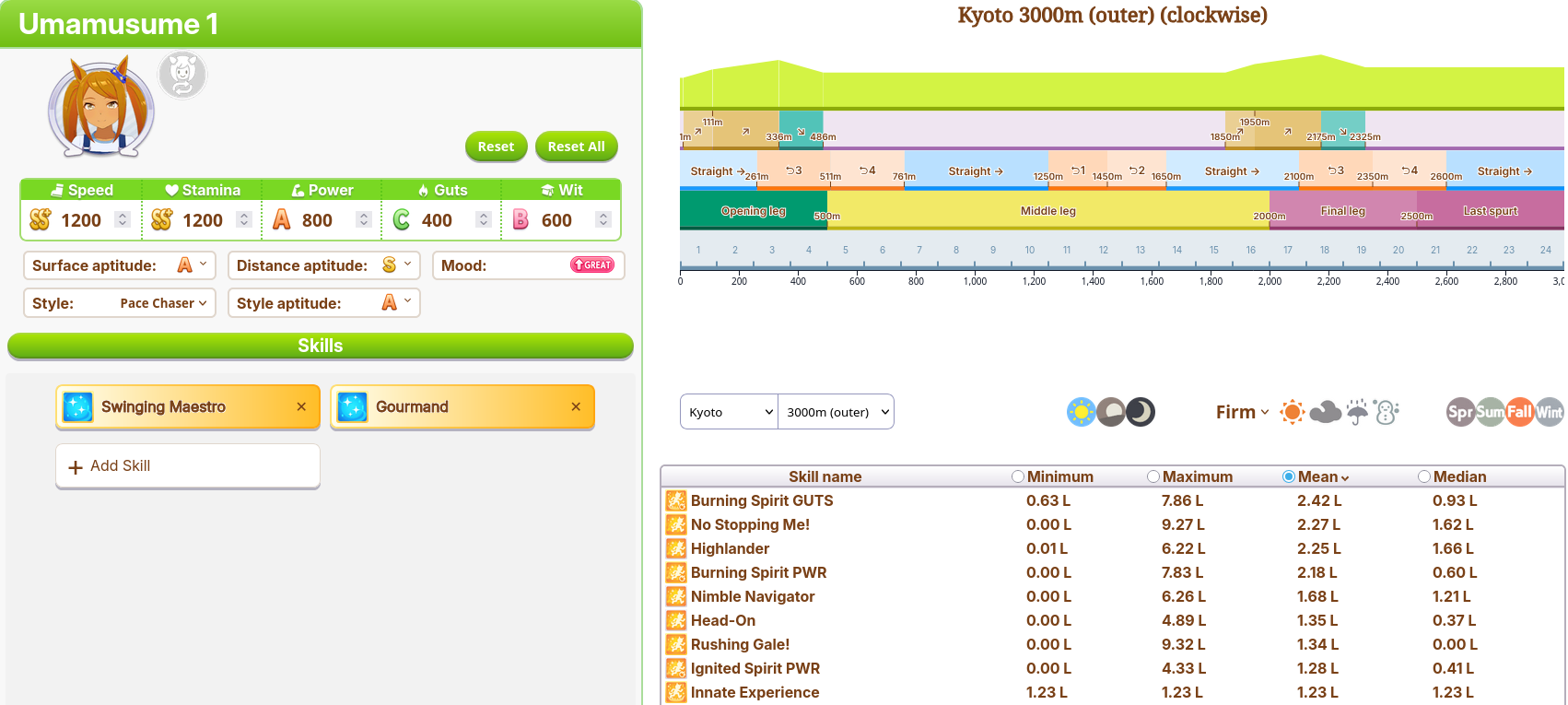
Task: Click the Burning Spirit GUTS skill icon
Action: pyautogui.click(x=676, y=500)
